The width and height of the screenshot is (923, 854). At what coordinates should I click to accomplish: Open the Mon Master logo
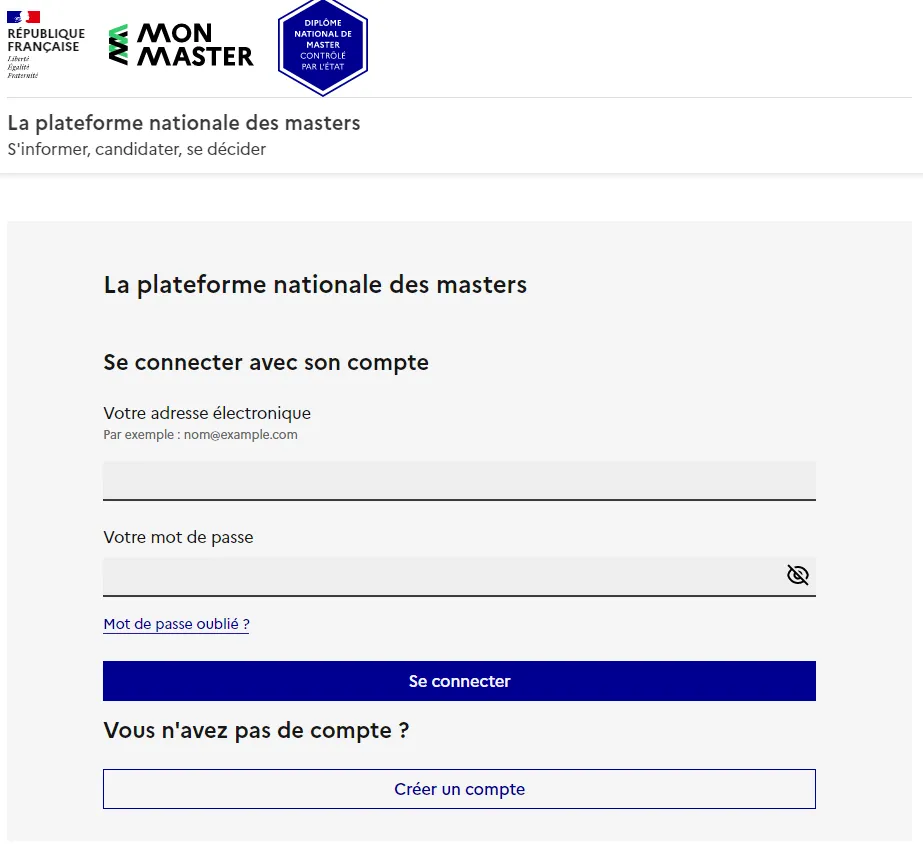tap(181, 45)
